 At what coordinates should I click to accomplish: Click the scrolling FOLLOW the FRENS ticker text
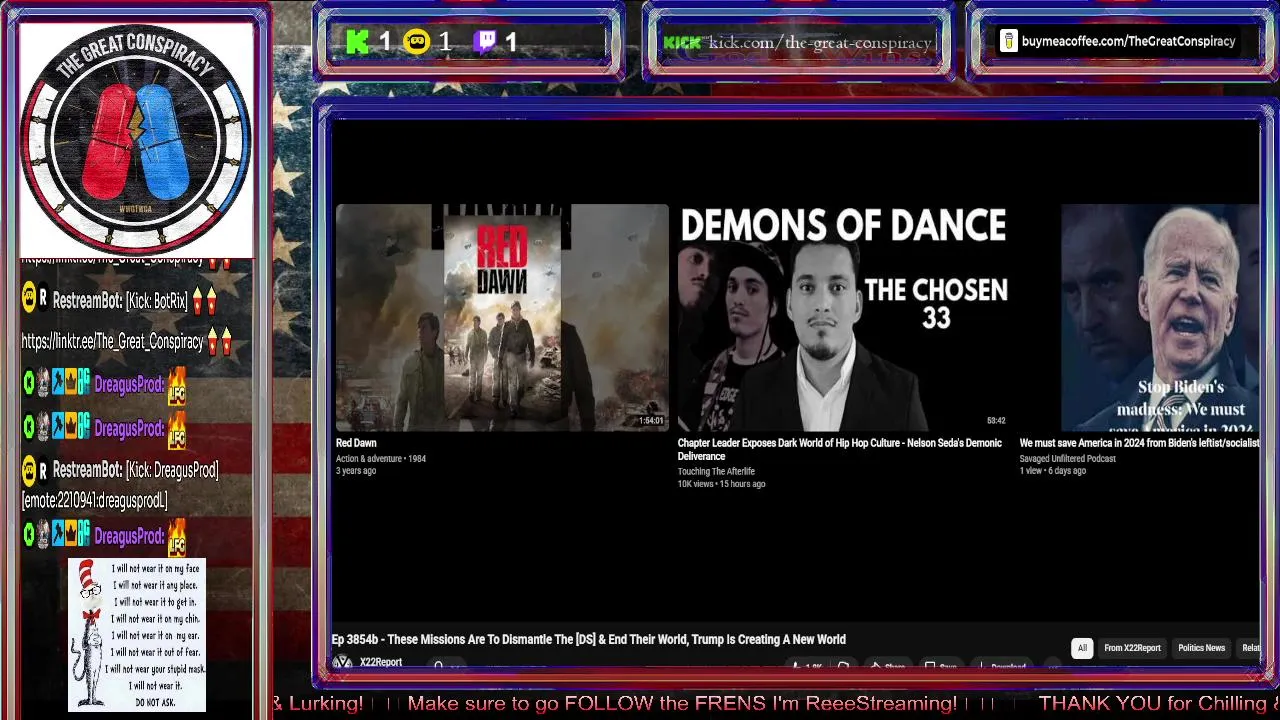point(681,703)
